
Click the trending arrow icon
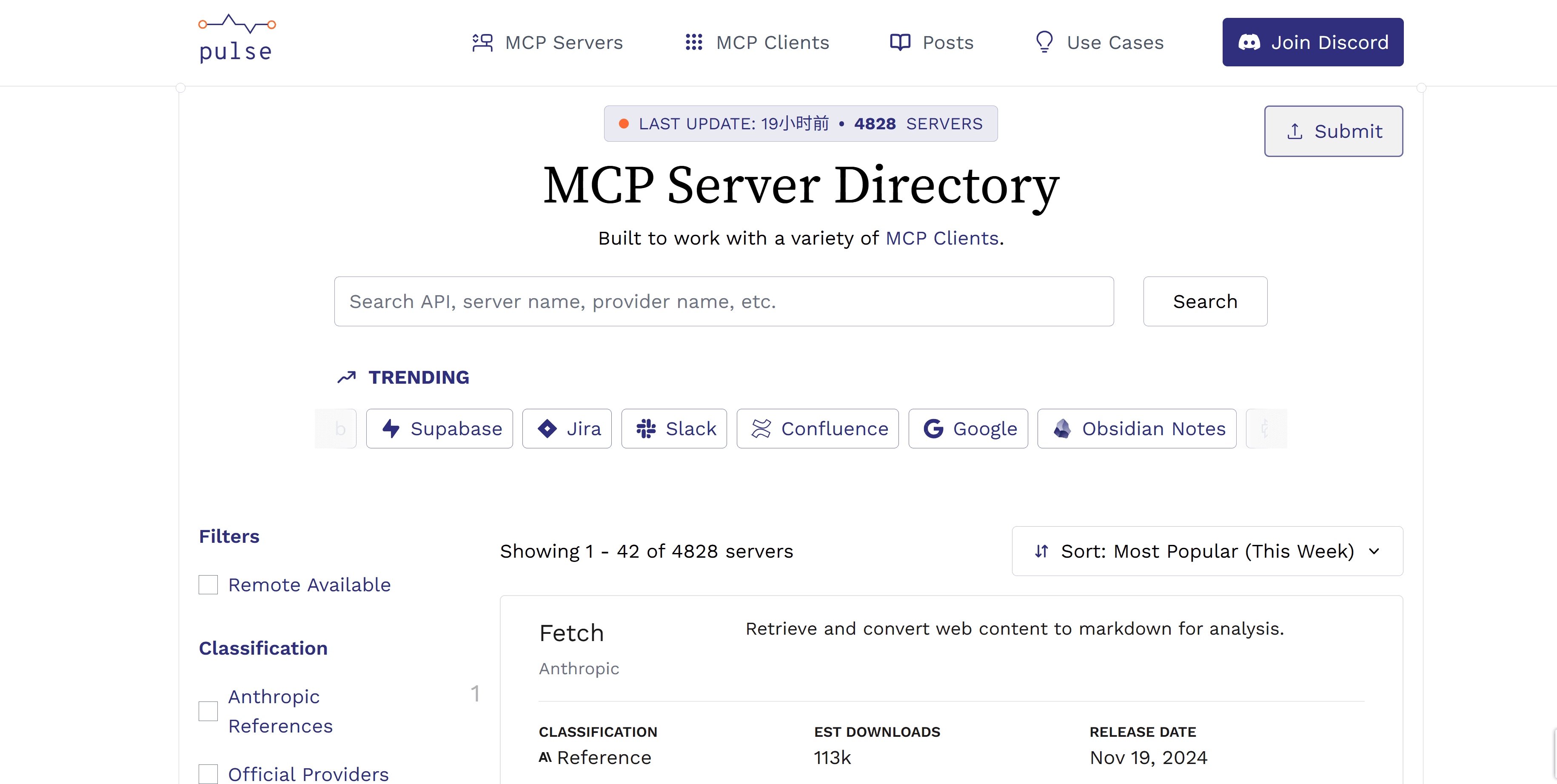[346, 377]
